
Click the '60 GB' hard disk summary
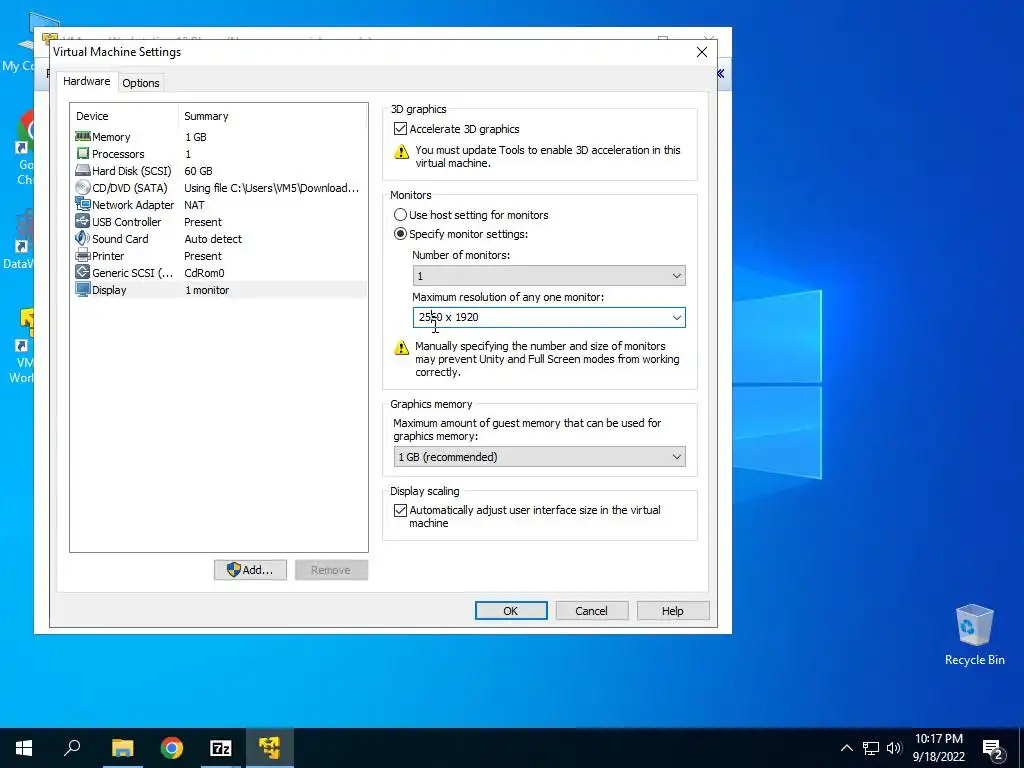198,171
